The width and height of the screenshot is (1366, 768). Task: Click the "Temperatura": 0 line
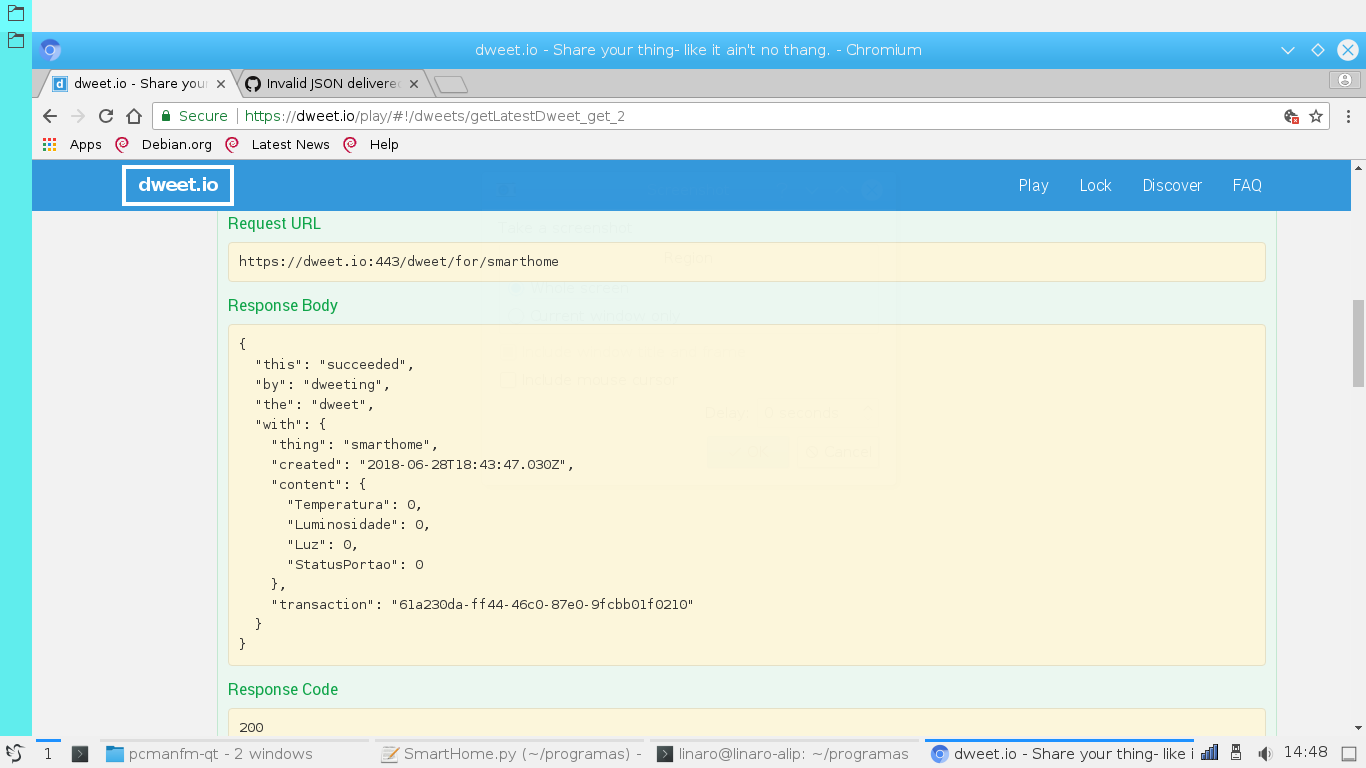pyautogui.click(x=354, y=504)
